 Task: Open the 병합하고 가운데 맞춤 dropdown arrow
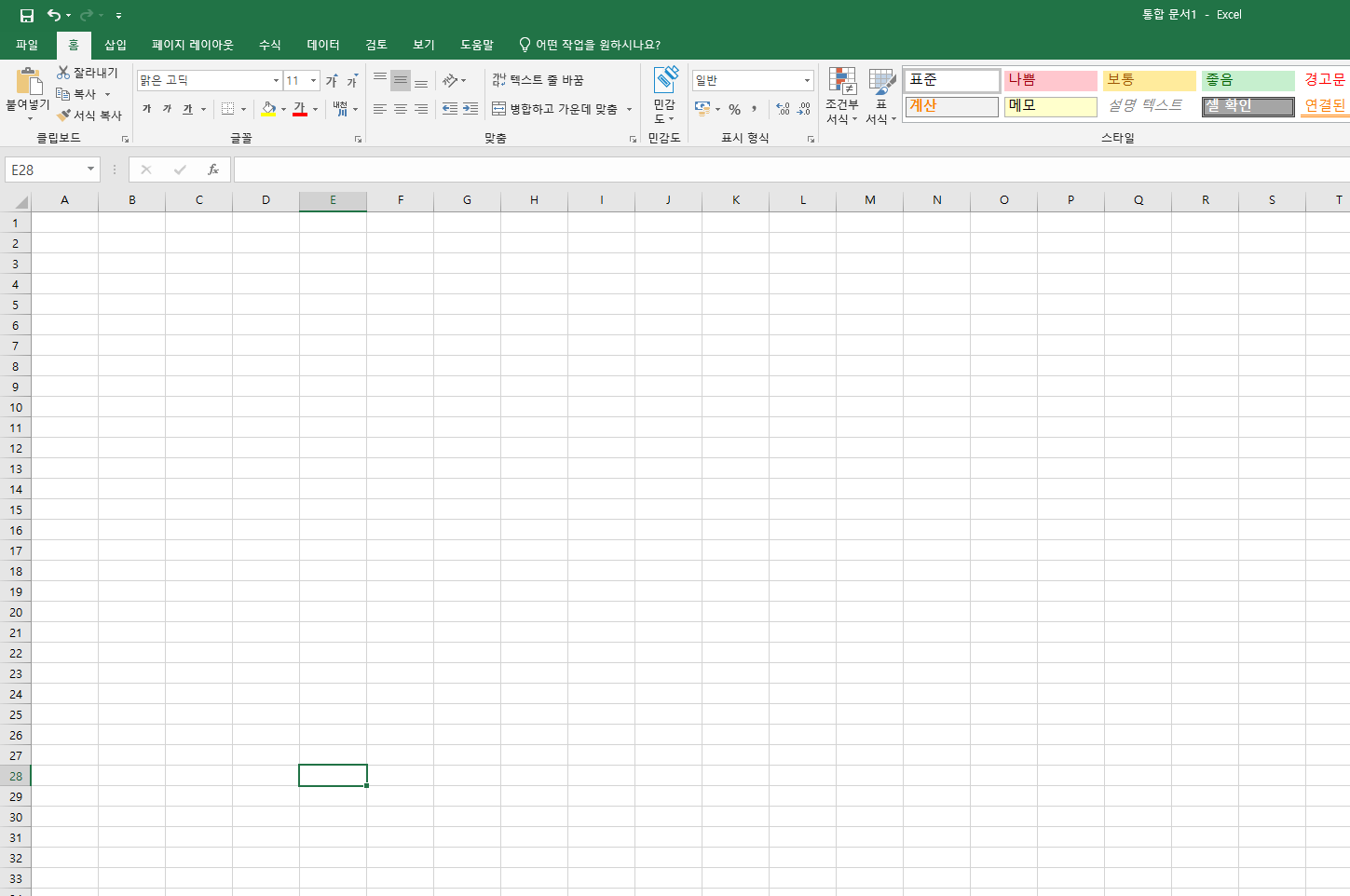(630, 109)
